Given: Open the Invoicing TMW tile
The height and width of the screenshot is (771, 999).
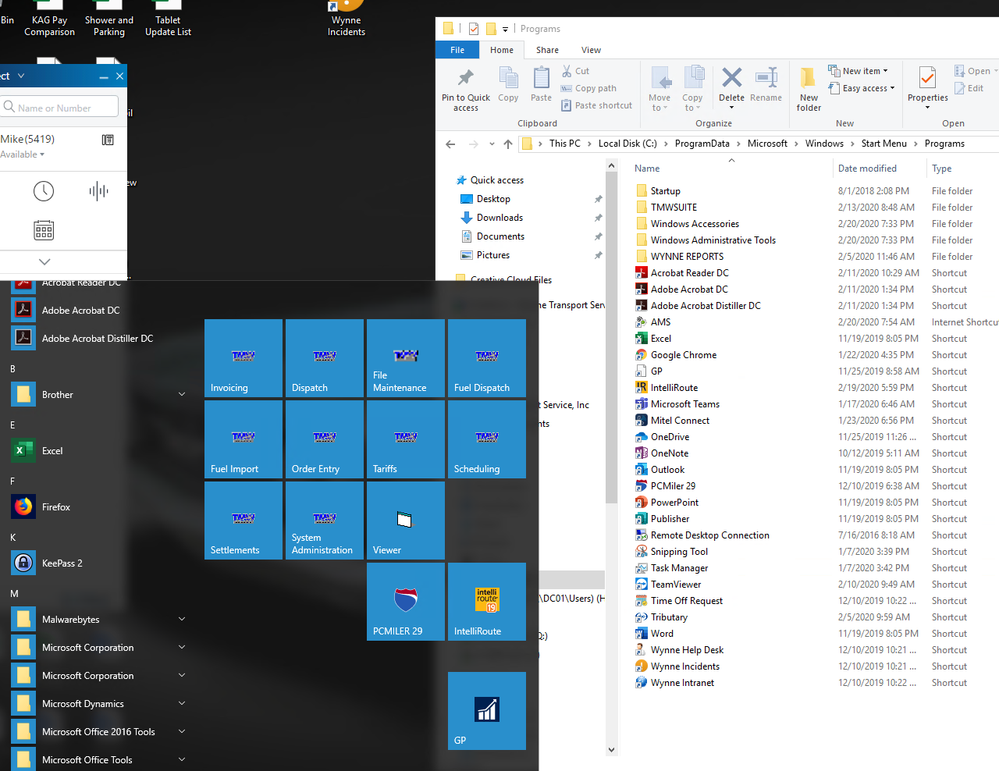Looking at the screenshot, I should (243, 358).
